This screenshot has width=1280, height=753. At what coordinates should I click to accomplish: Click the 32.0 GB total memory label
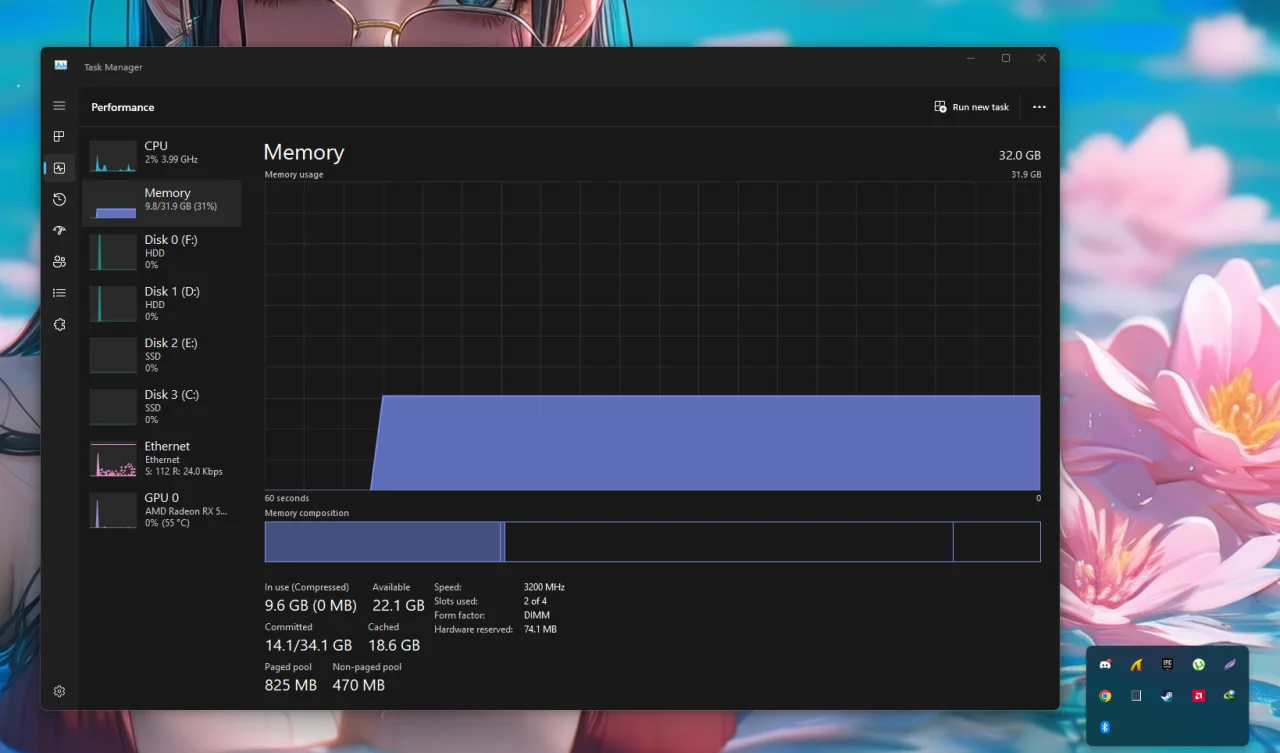[1019, 155]
